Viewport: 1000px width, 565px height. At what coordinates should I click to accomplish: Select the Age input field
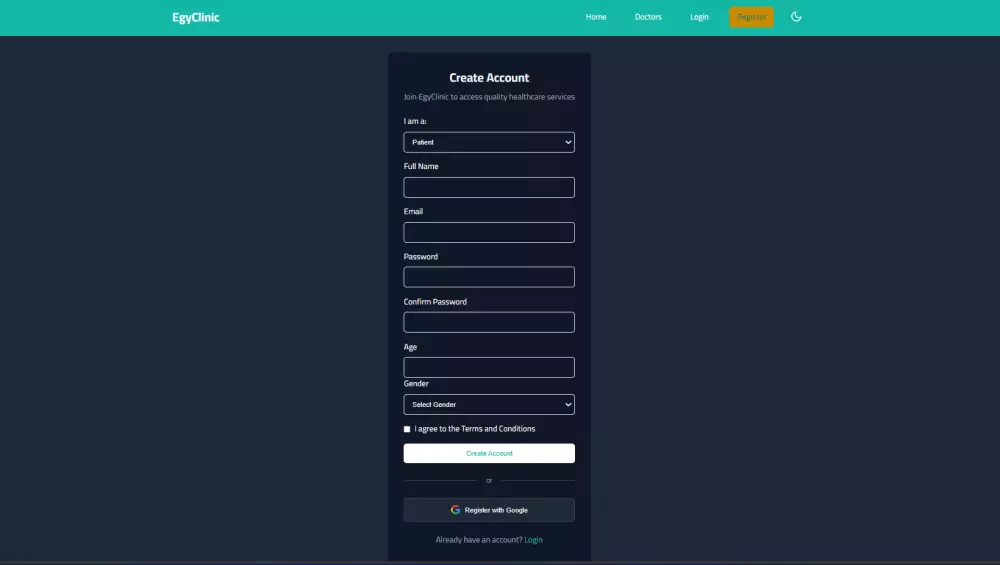(489, 367)
